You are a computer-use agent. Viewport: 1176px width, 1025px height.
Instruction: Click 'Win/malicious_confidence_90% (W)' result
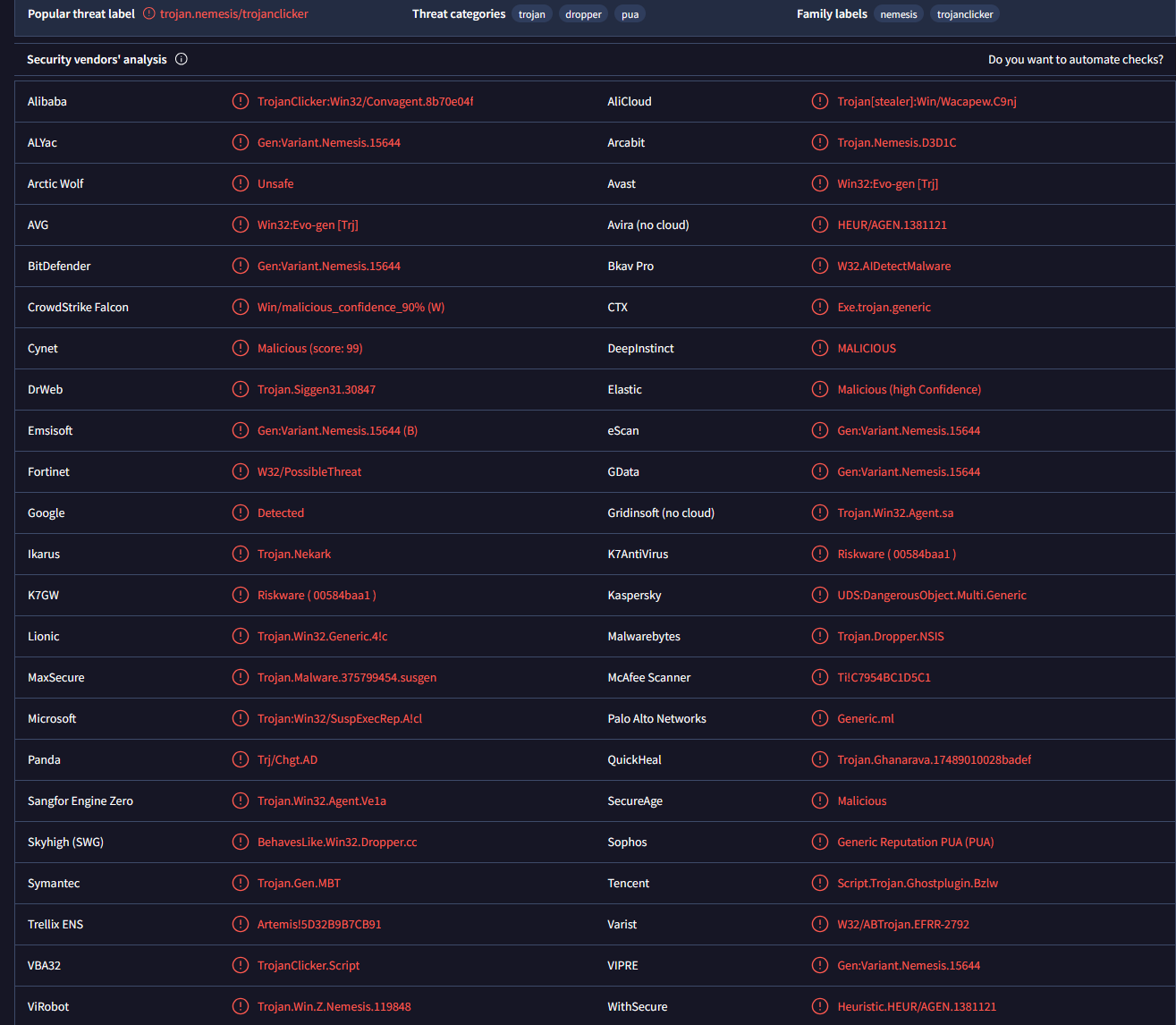pyautogui.click(x=351, y=307)
